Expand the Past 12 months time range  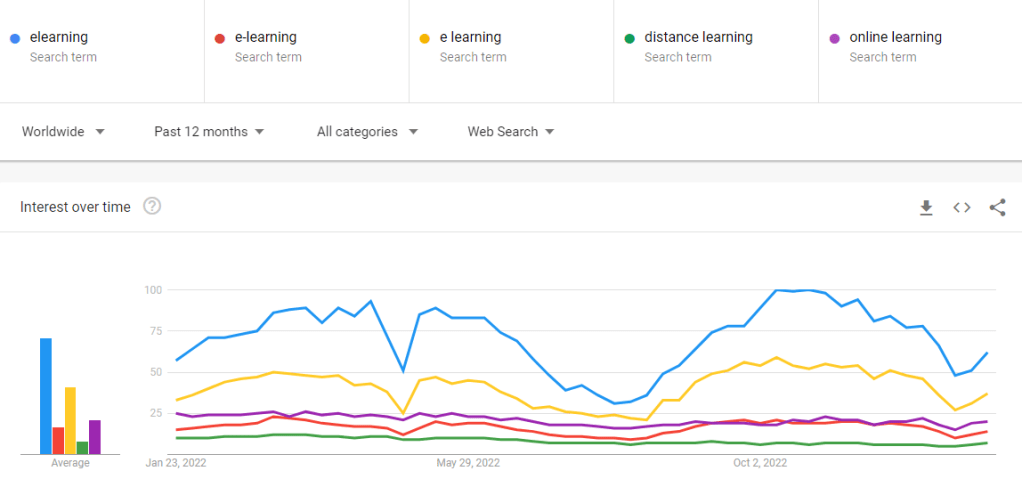coord(209,131)
